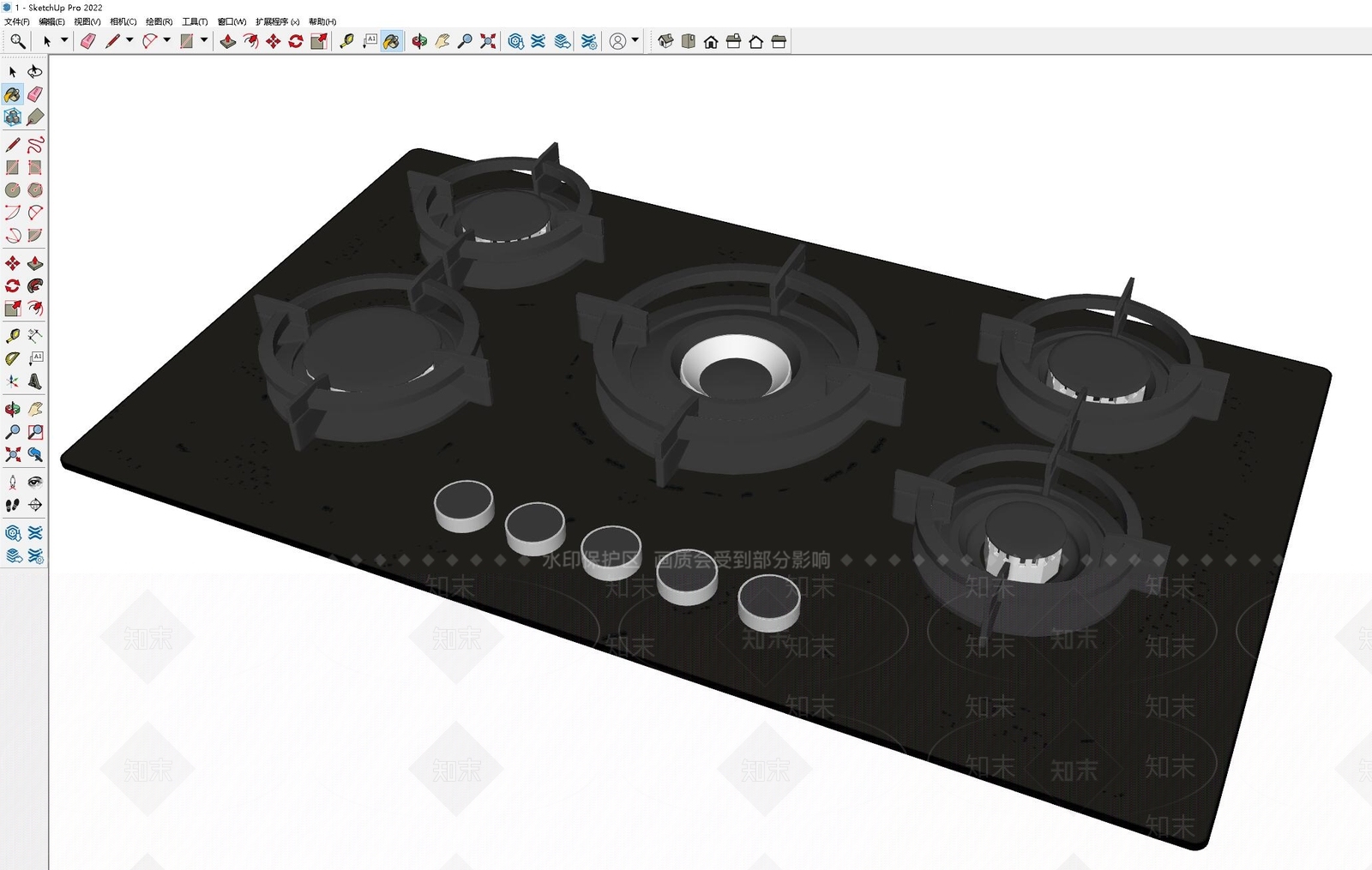Pick the Make Component tool
The height and width of the screenshot is (870, 1372).
[13, 117]
